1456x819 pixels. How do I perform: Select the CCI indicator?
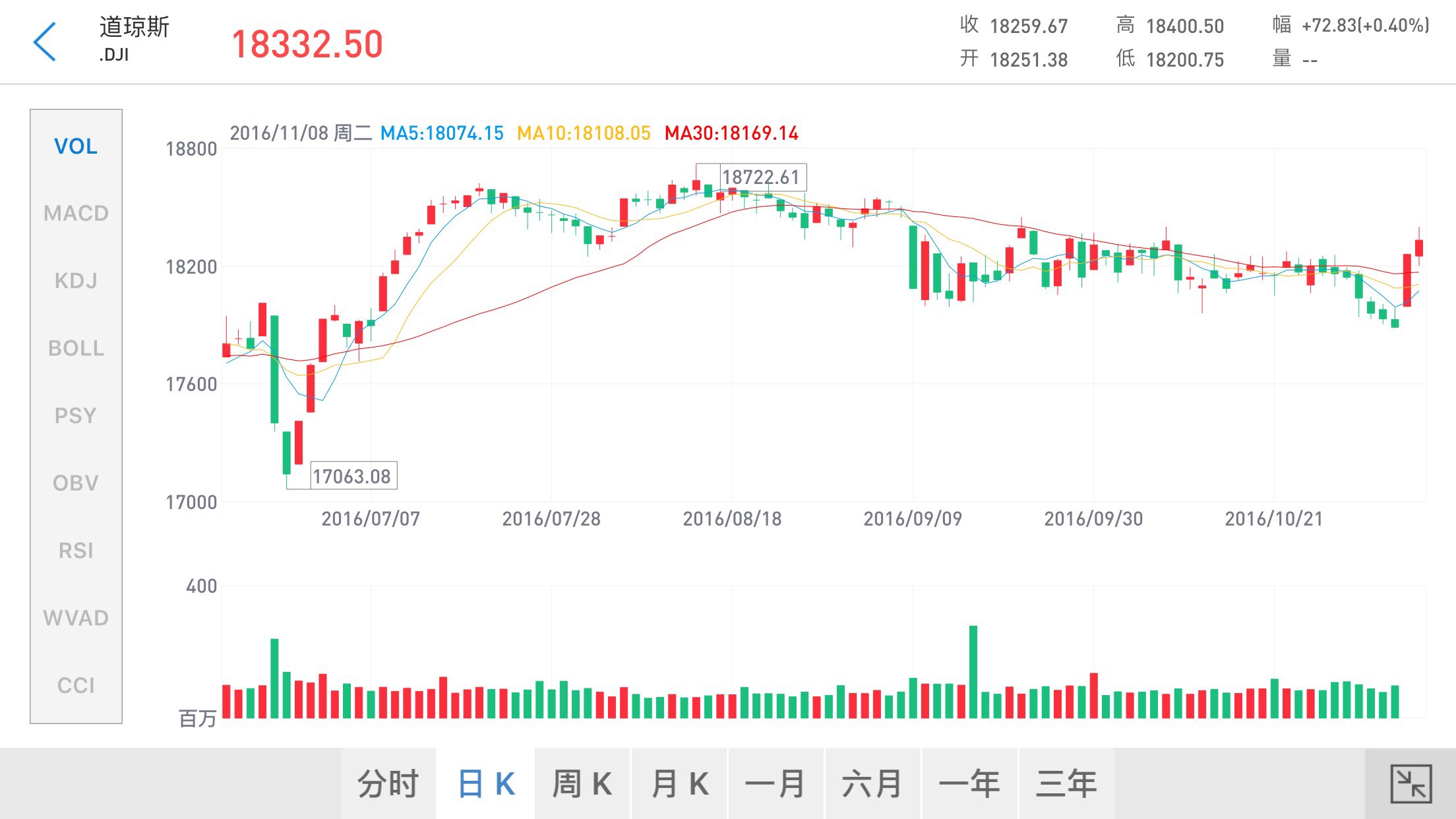(76, 686)
